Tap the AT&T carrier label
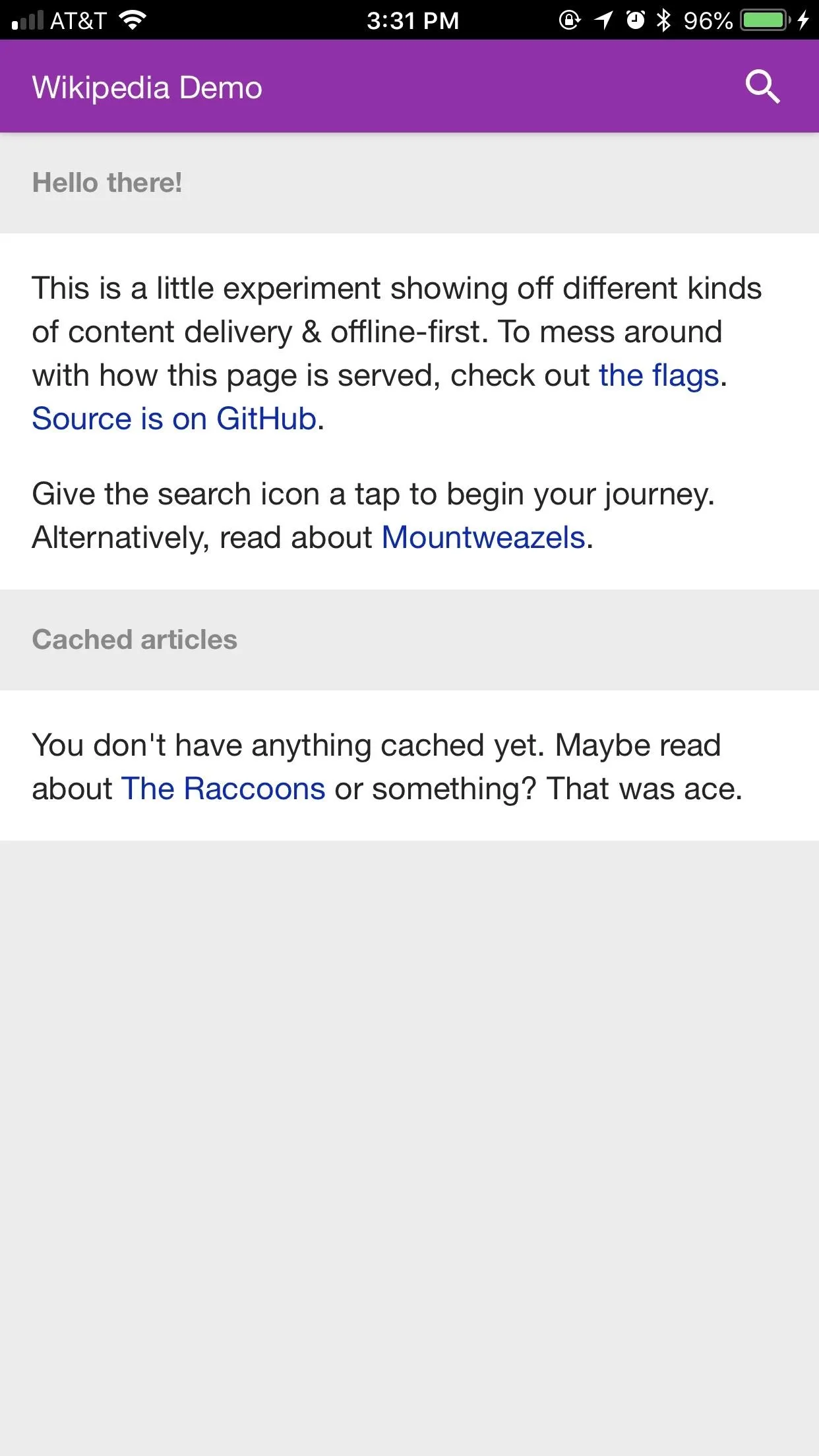819x1456 pixels. (x=78, y=20)
